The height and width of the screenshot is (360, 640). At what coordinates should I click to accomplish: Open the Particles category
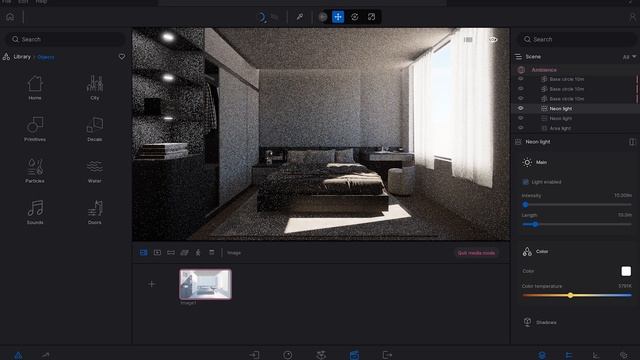click(x=35, y=171)
